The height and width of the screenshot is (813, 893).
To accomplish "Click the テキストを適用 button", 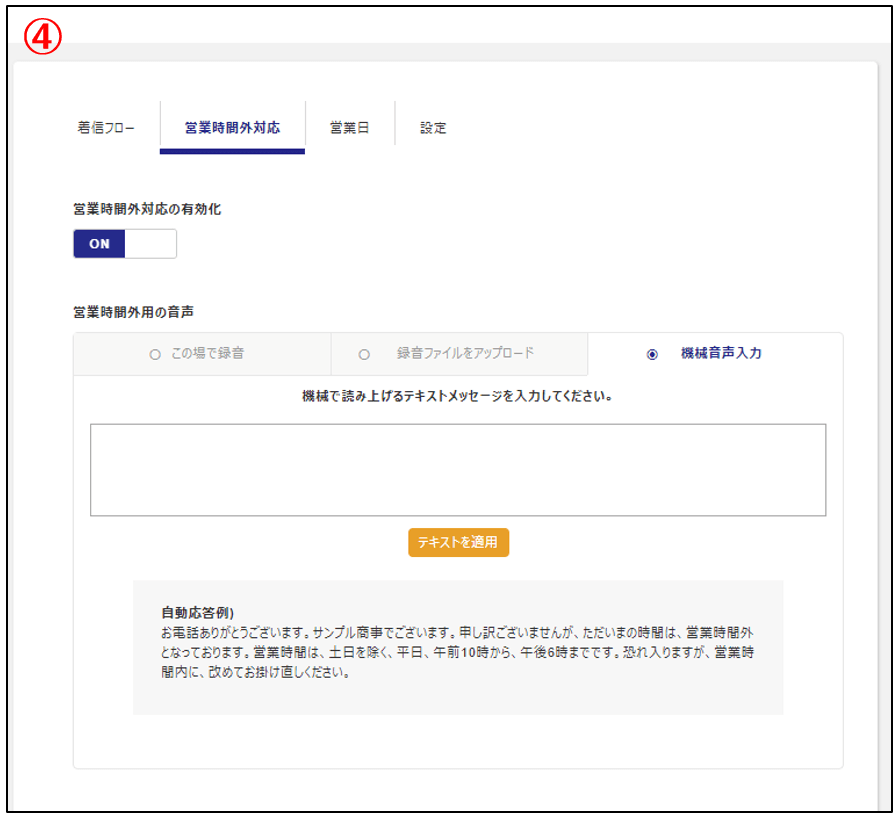I will click(458, 543).
